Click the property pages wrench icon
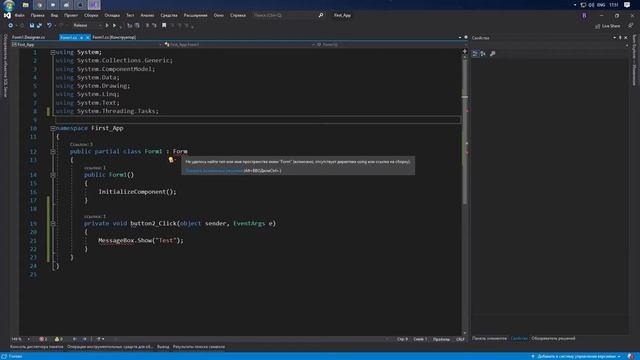The height and width of the screenshot is (360, 640). coord(493,53)
